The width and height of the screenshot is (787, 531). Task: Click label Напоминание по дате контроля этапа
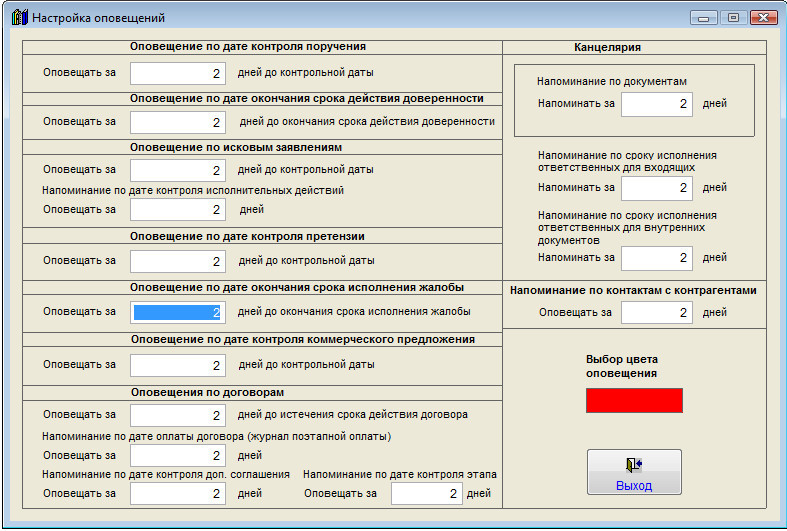pyautogui.click(x=400, y=474)
